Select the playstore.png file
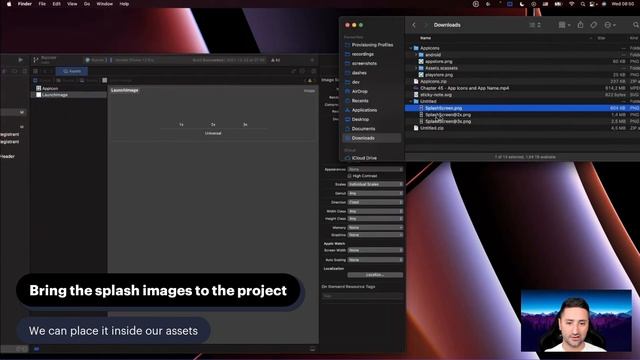640x360 pixels. pyautogui.click(x=439, y=75)
